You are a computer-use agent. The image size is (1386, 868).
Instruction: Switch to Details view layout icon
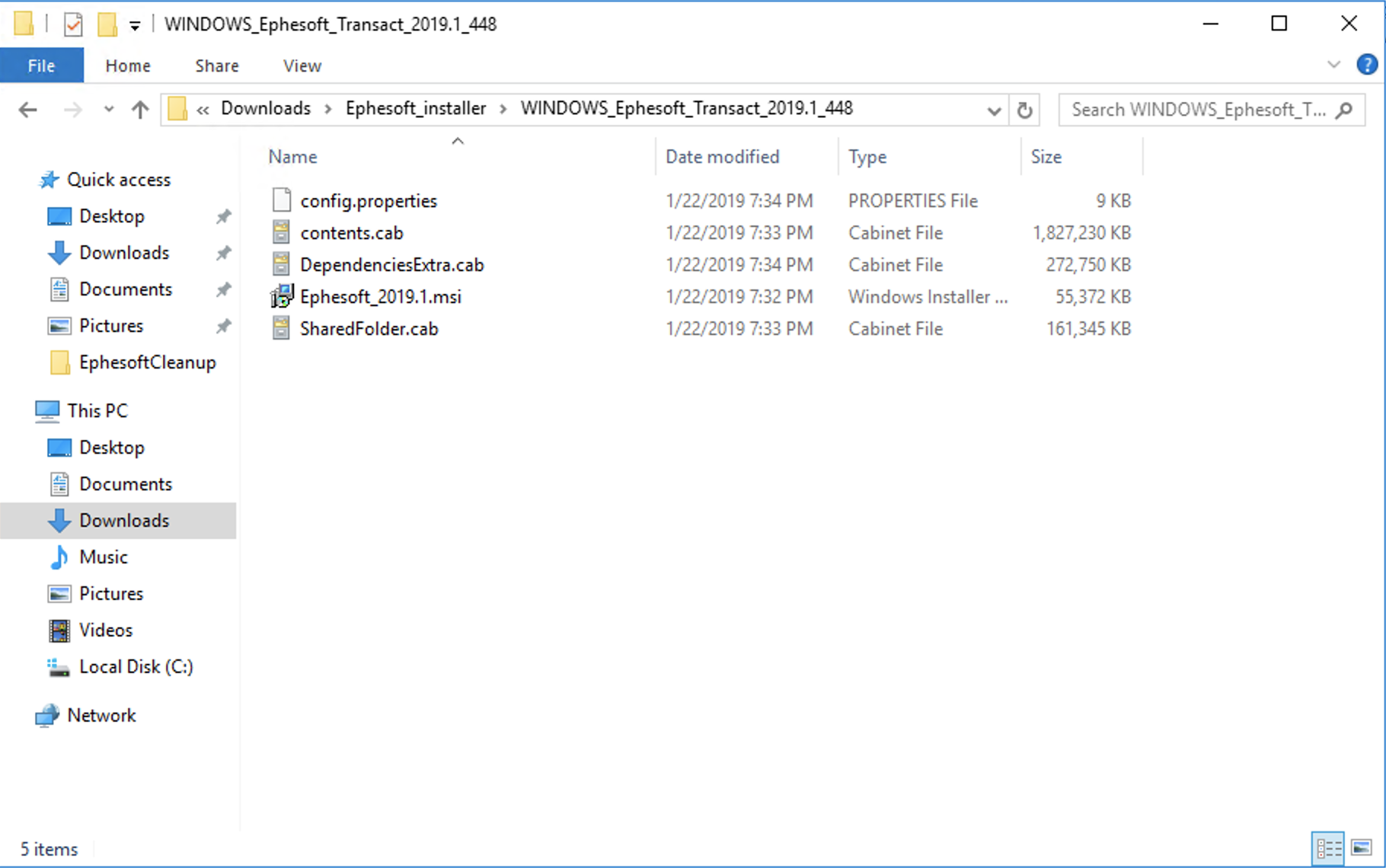click(1329, 849)
